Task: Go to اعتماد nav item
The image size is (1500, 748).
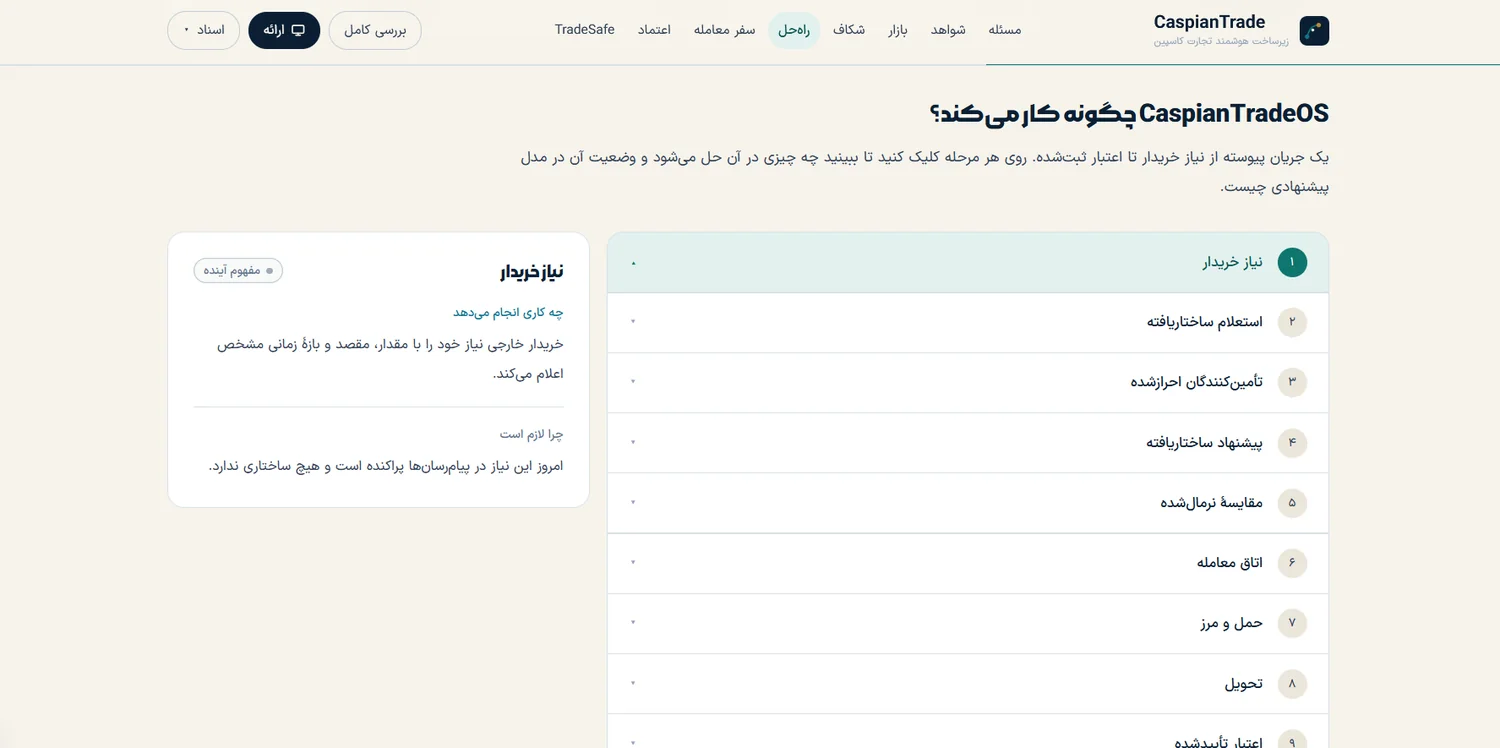Action: pos(654,30)
